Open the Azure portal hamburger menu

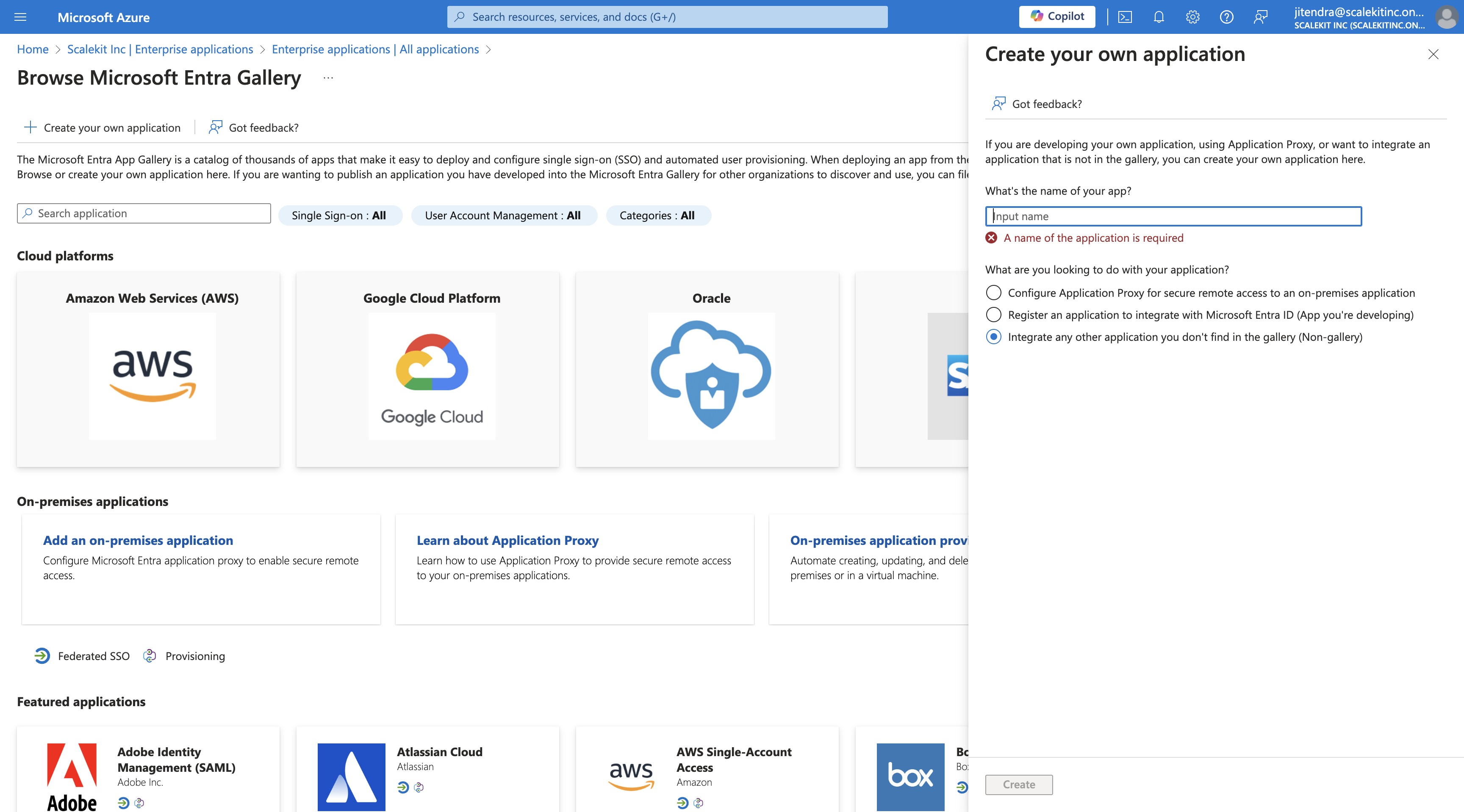pos(20,17)
